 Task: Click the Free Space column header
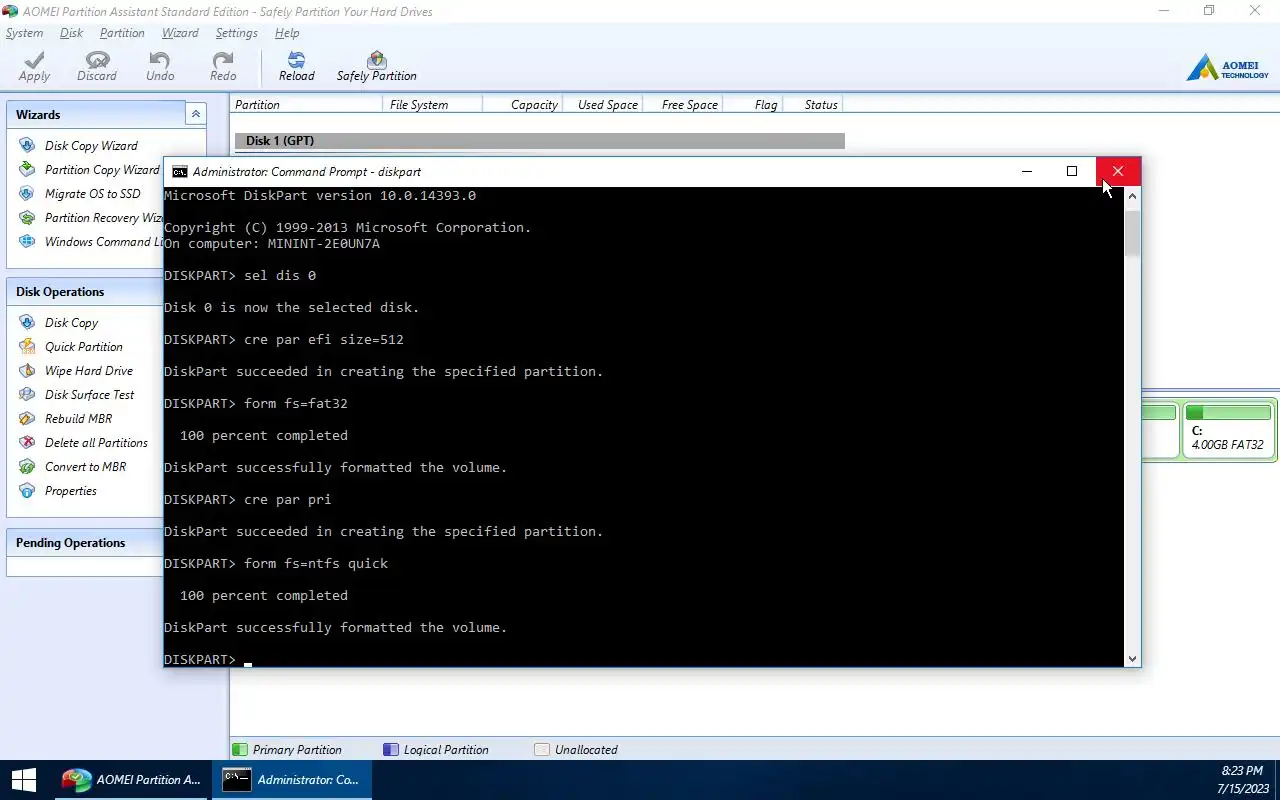(683, 104)
